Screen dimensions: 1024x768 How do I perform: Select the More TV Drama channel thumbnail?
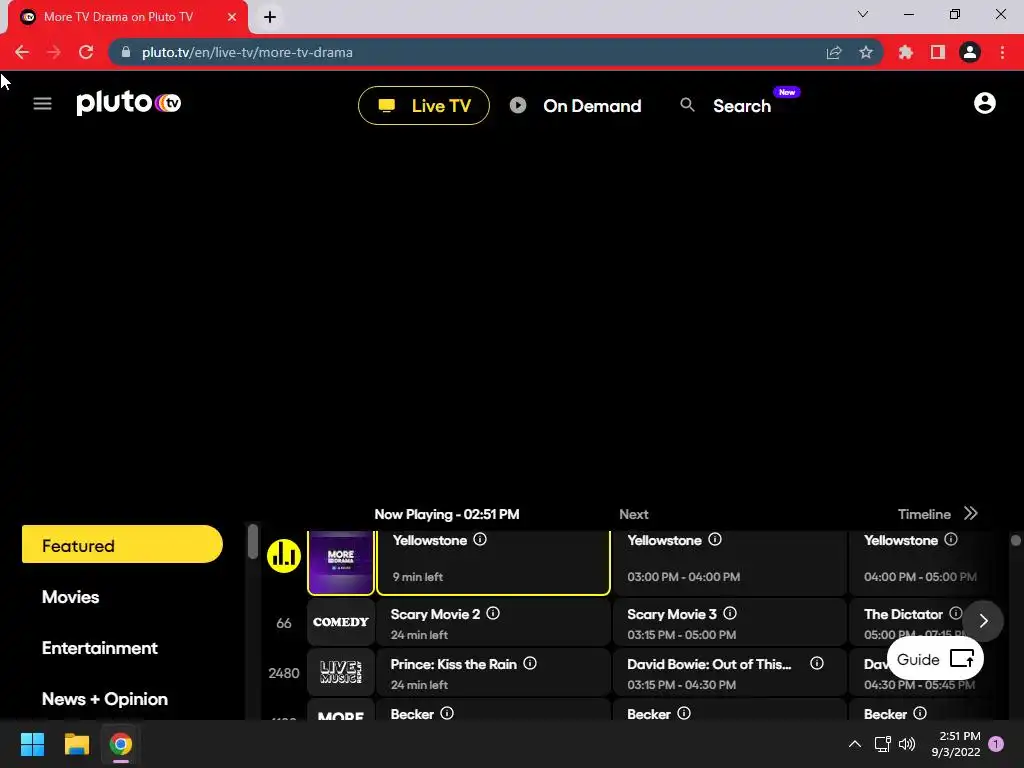(x=341, y=562)
